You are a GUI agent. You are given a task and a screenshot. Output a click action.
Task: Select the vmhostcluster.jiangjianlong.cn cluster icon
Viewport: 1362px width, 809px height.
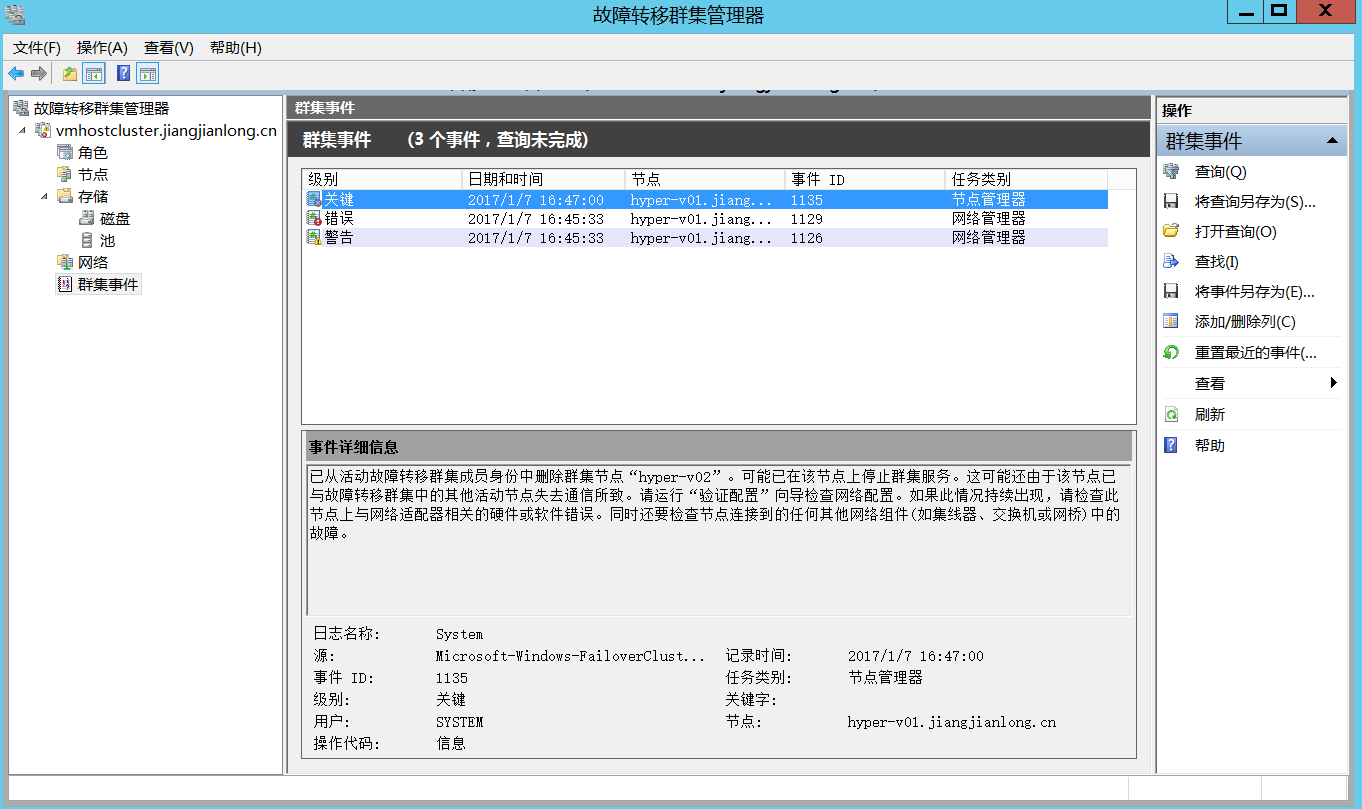coord(43,130)
